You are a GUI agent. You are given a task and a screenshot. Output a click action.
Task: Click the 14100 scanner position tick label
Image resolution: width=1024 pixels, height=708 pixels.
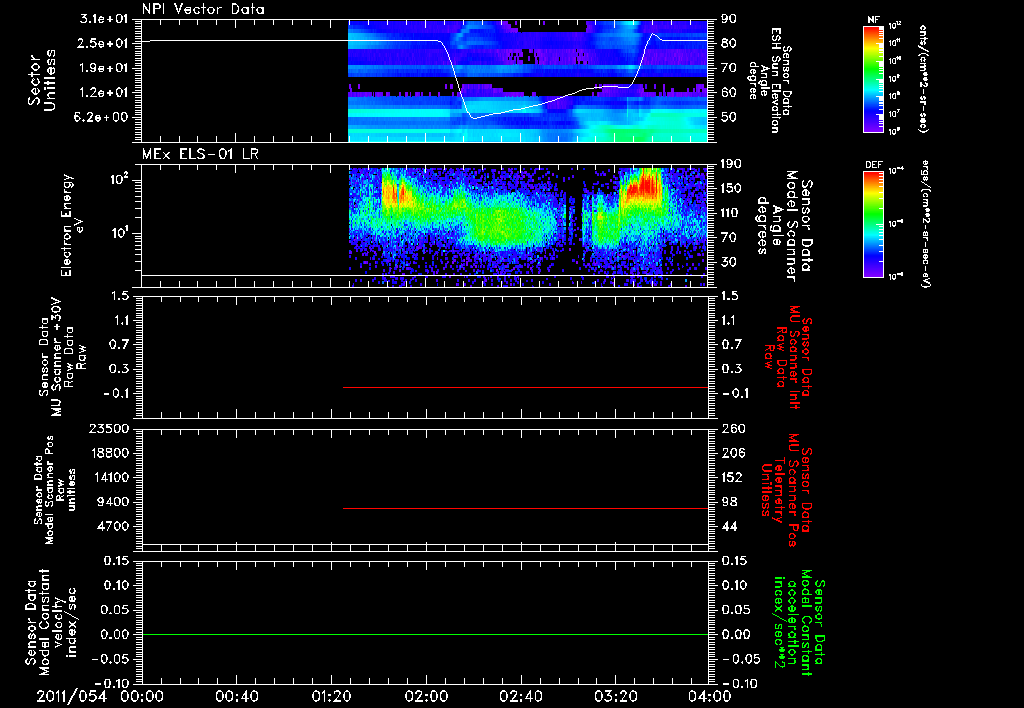pyautogui.click(x=109, y=477)
